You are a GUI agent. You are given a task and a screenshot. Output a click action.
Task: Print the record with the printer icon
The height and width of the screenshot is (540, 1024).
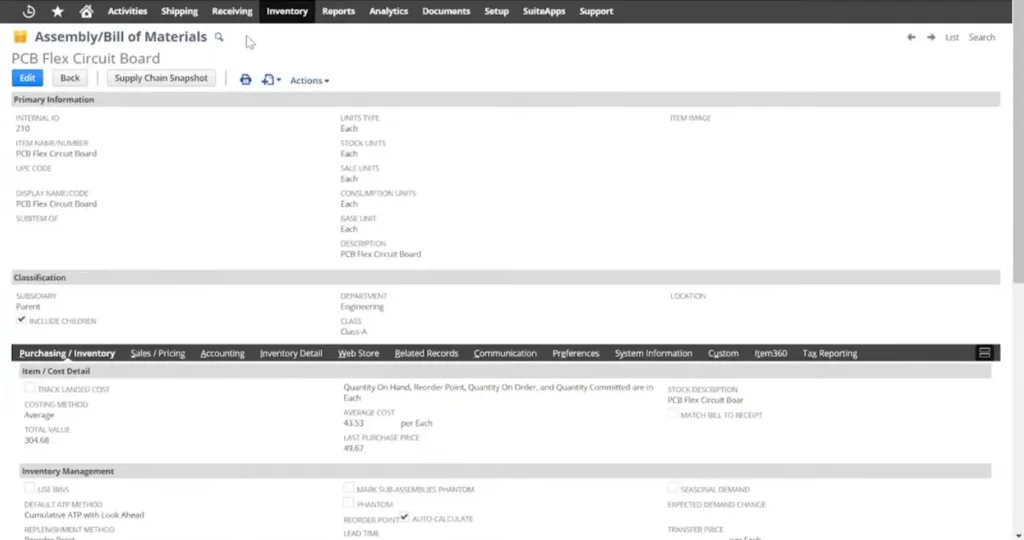click(x=245, y=79)
